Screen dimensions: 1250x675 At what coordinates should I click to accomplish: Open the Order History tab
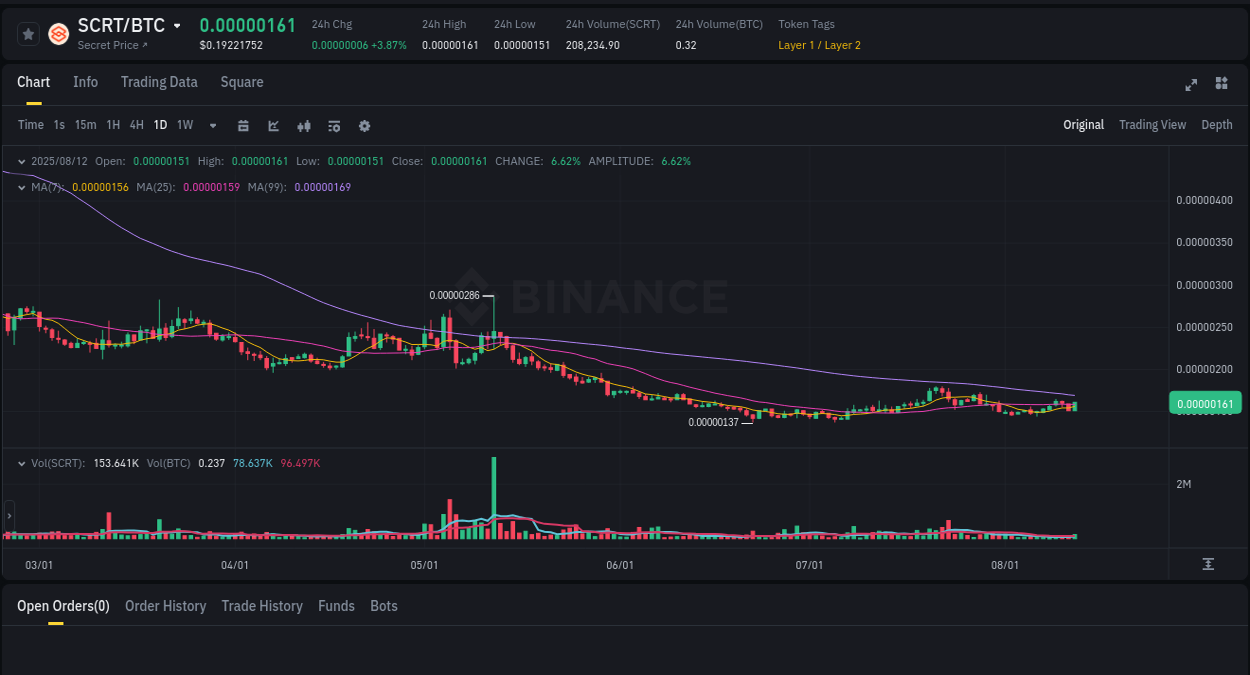(165, 606)
